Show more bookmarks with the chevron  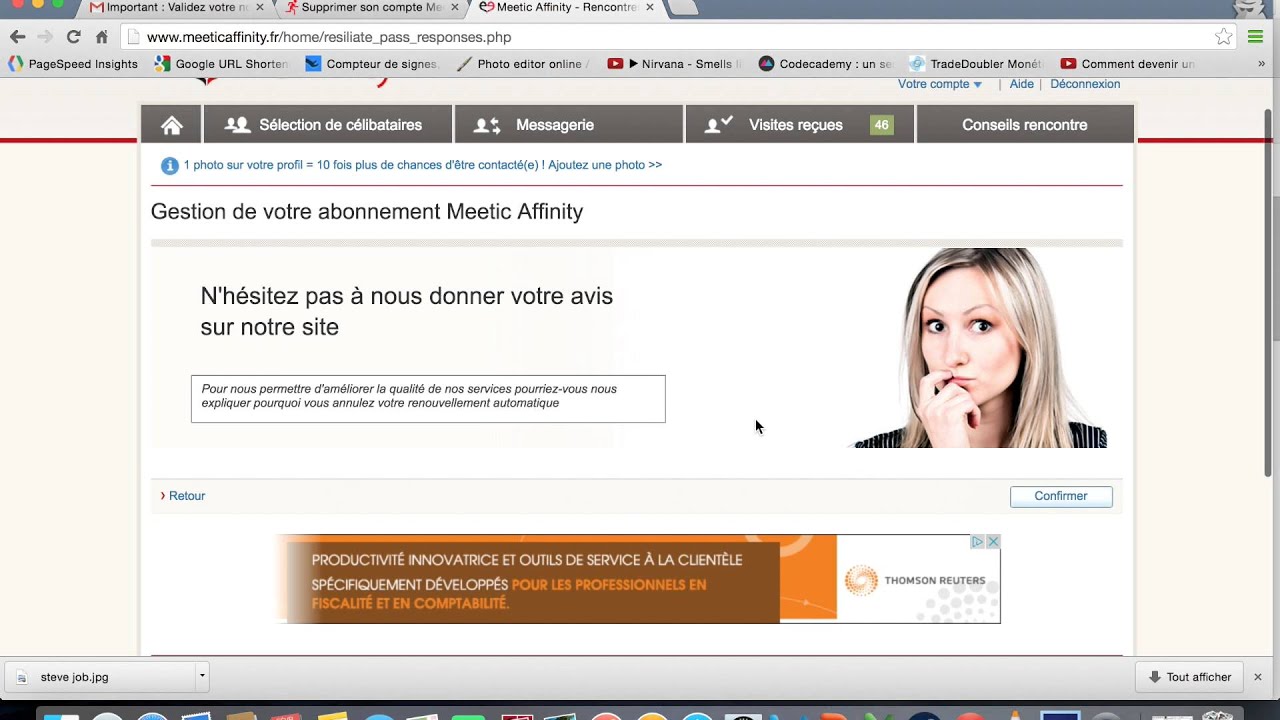pos(1261,64)
